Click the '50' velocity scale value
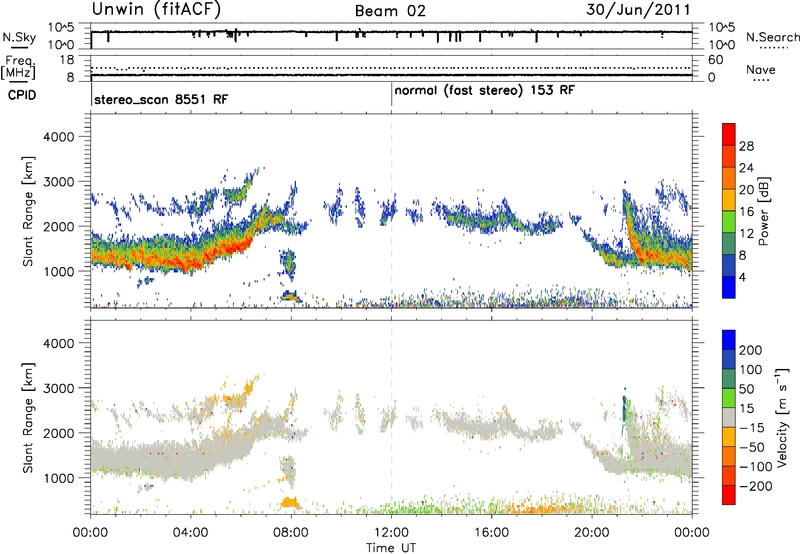 [746, 389]
